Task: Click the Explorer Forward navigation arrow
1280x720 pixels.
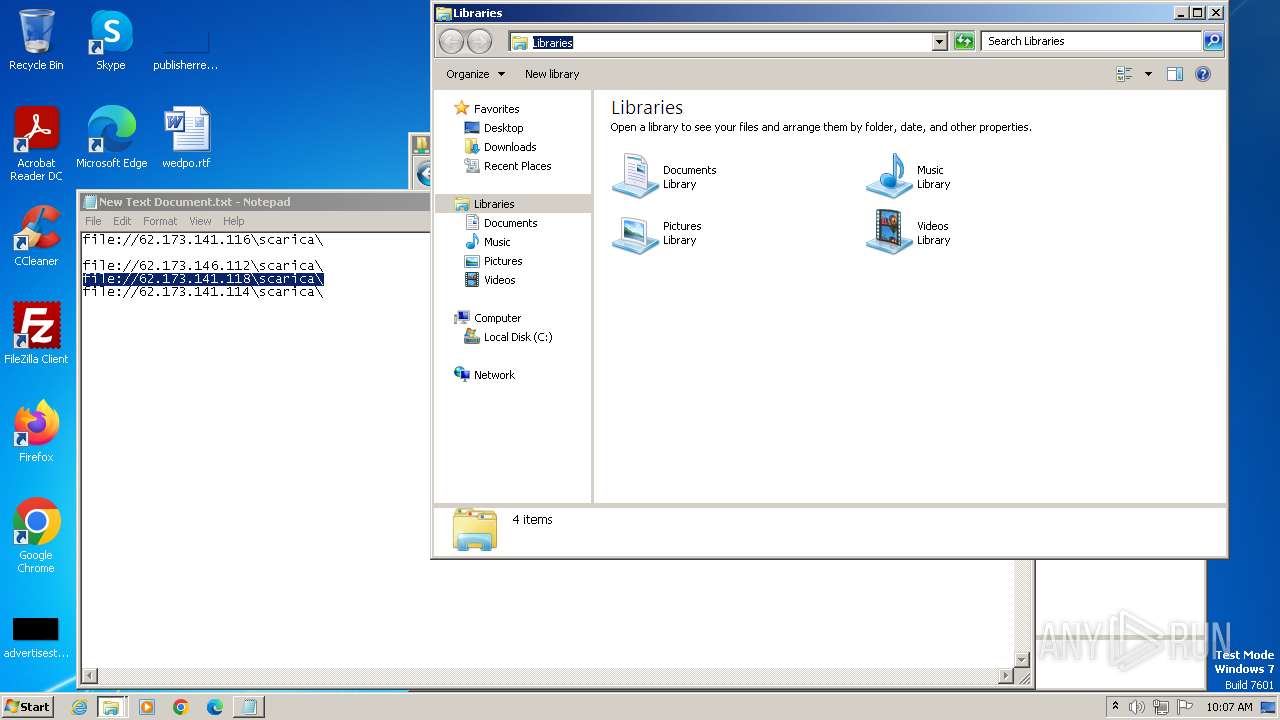Action: pos(480,41)
